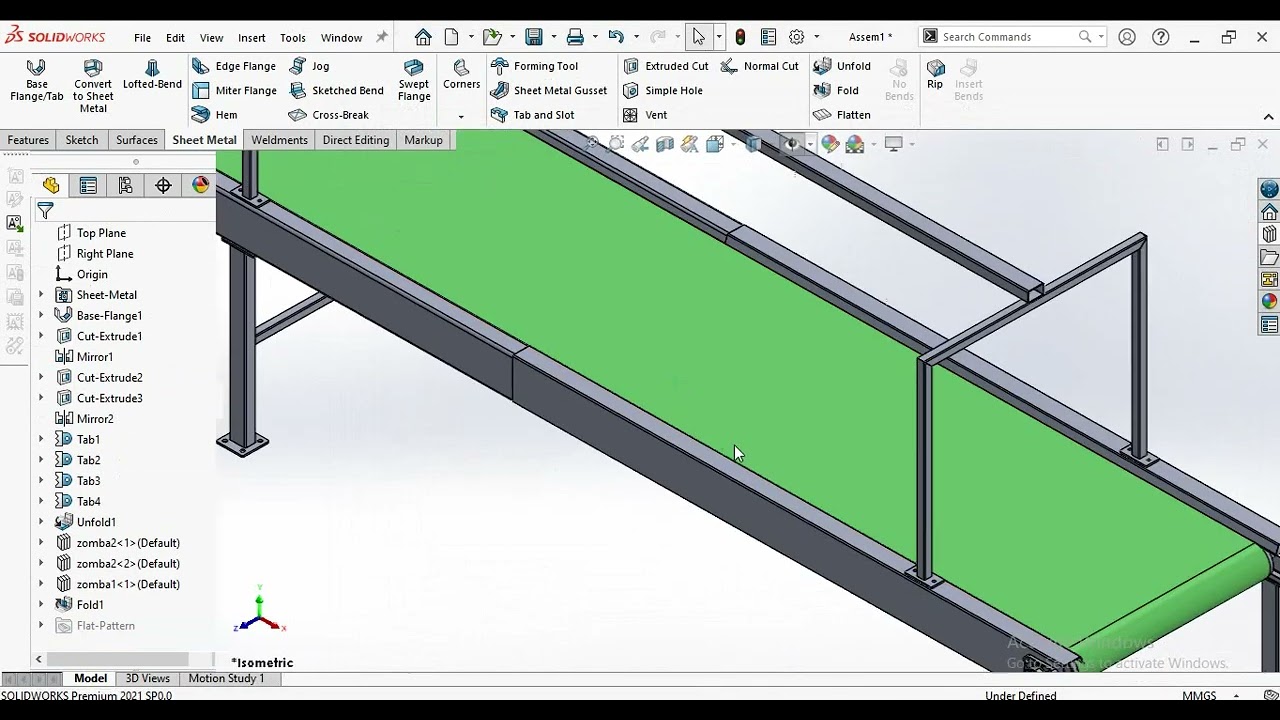Select the Miter Flange tool
This screenshot has height=720, width=1280.
(x=234, y=90)
